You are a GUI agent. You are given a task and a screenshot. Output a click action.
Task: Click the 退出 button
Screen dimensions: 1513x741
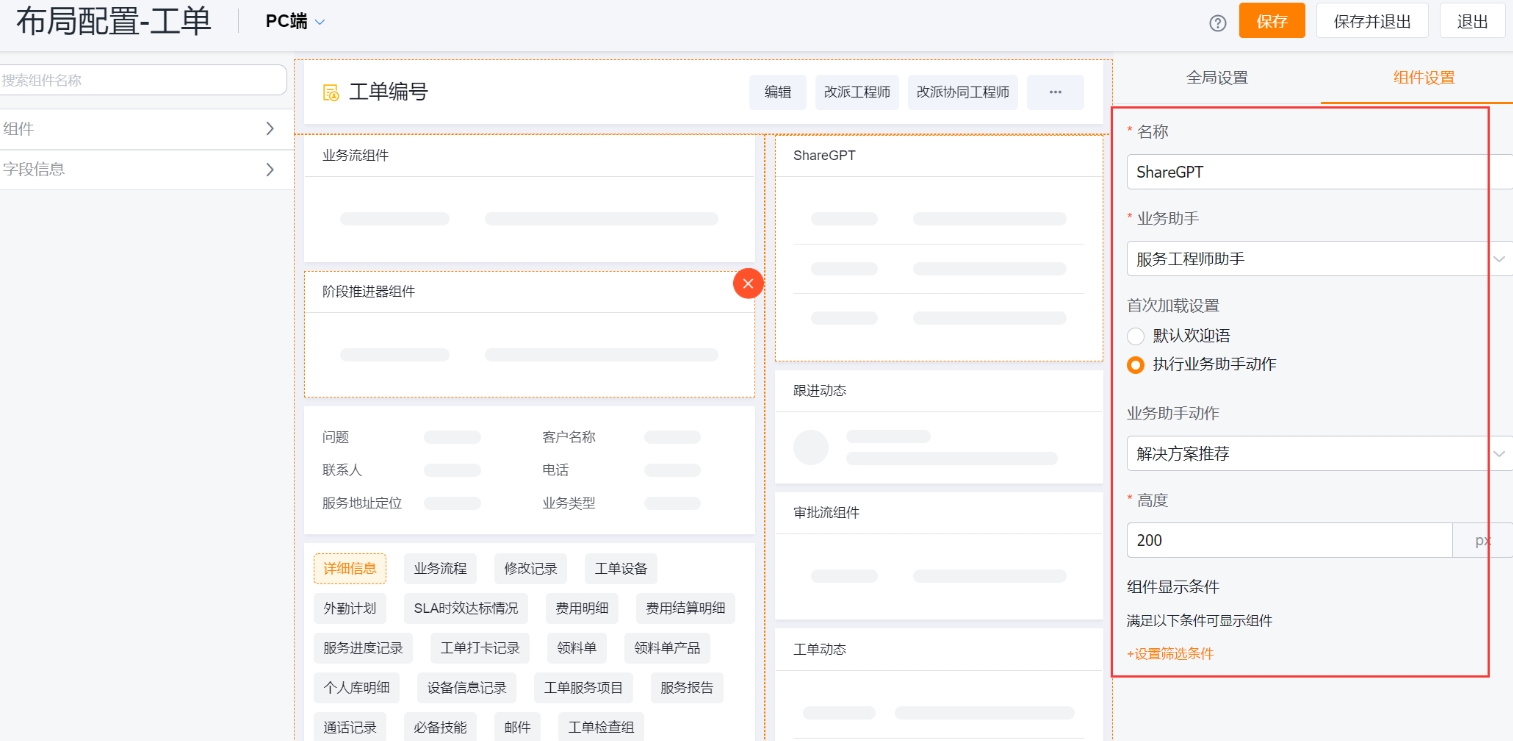click(x=1472, y=21)
